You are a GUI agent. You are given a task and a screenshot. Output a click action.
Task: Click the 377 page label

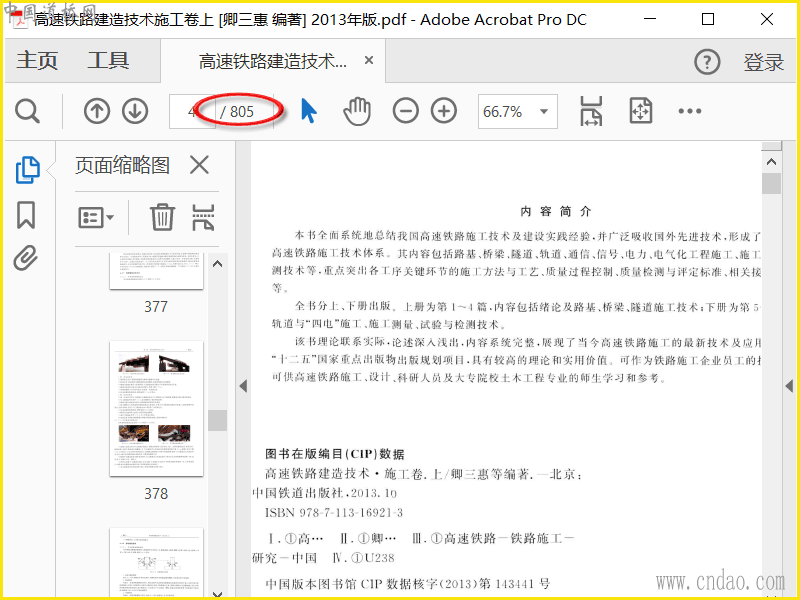pos(156,306)
